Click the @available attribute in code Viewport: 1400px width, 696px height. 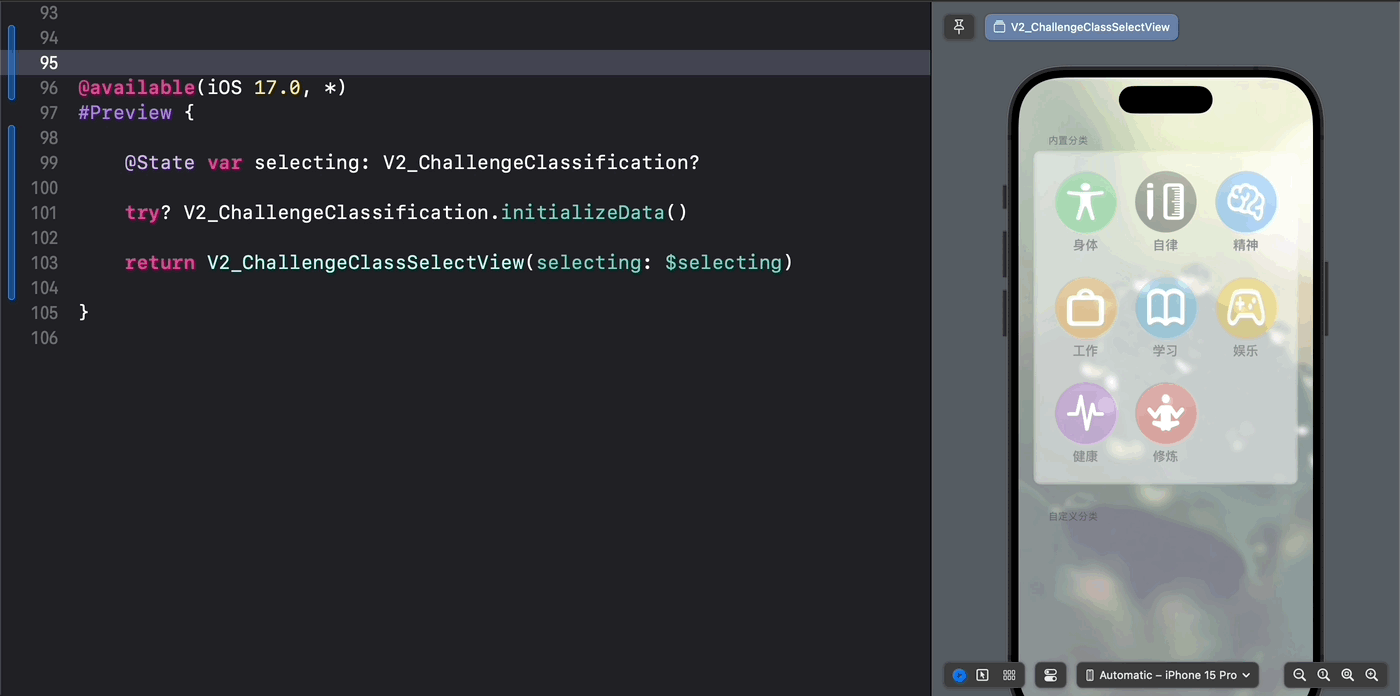coord(137,88)
